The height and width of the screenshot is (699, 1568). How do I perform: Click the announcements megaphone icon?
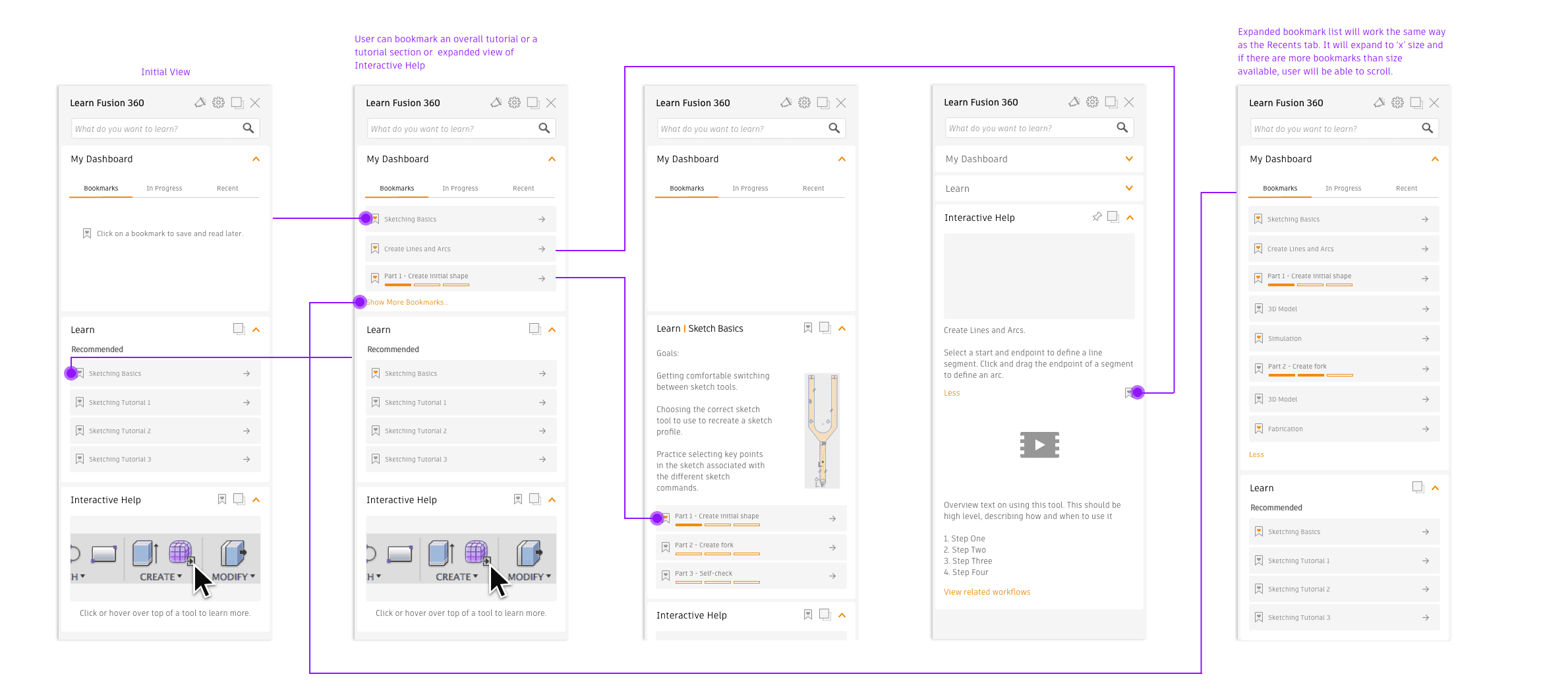(x=200, y=103)
